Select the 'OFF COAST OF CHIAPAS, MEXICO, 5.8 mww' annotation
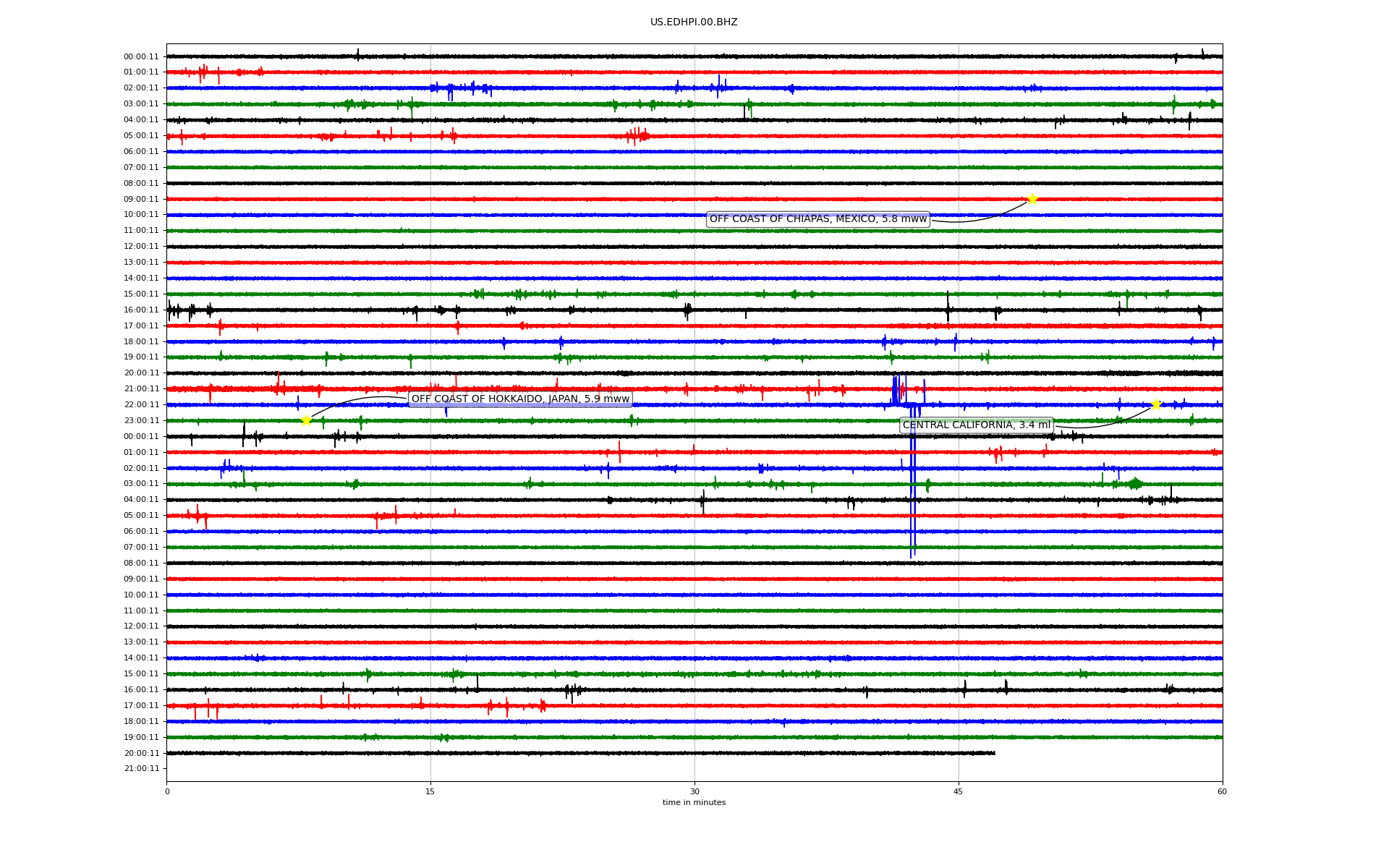This screenshot has width=1389, height=868. [817, 219]
